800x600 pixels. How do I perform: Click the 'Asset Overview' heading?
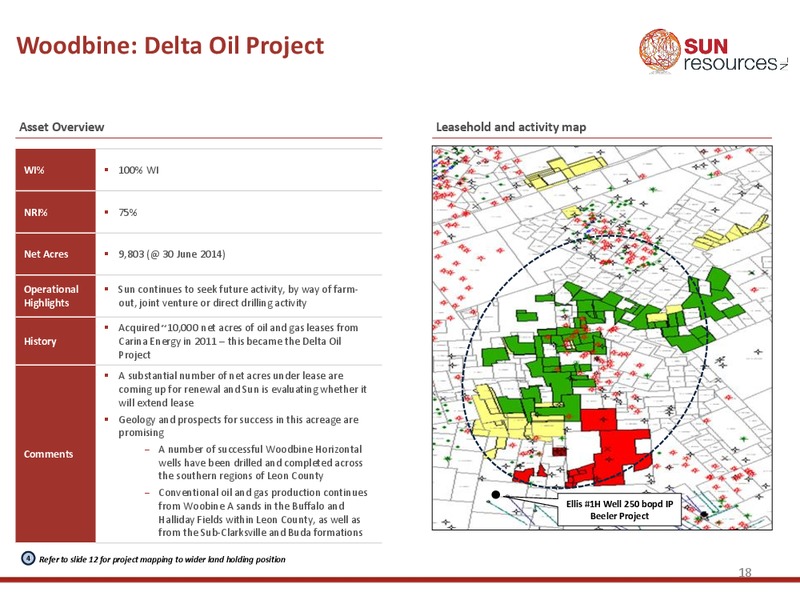(x=61, y=127)
